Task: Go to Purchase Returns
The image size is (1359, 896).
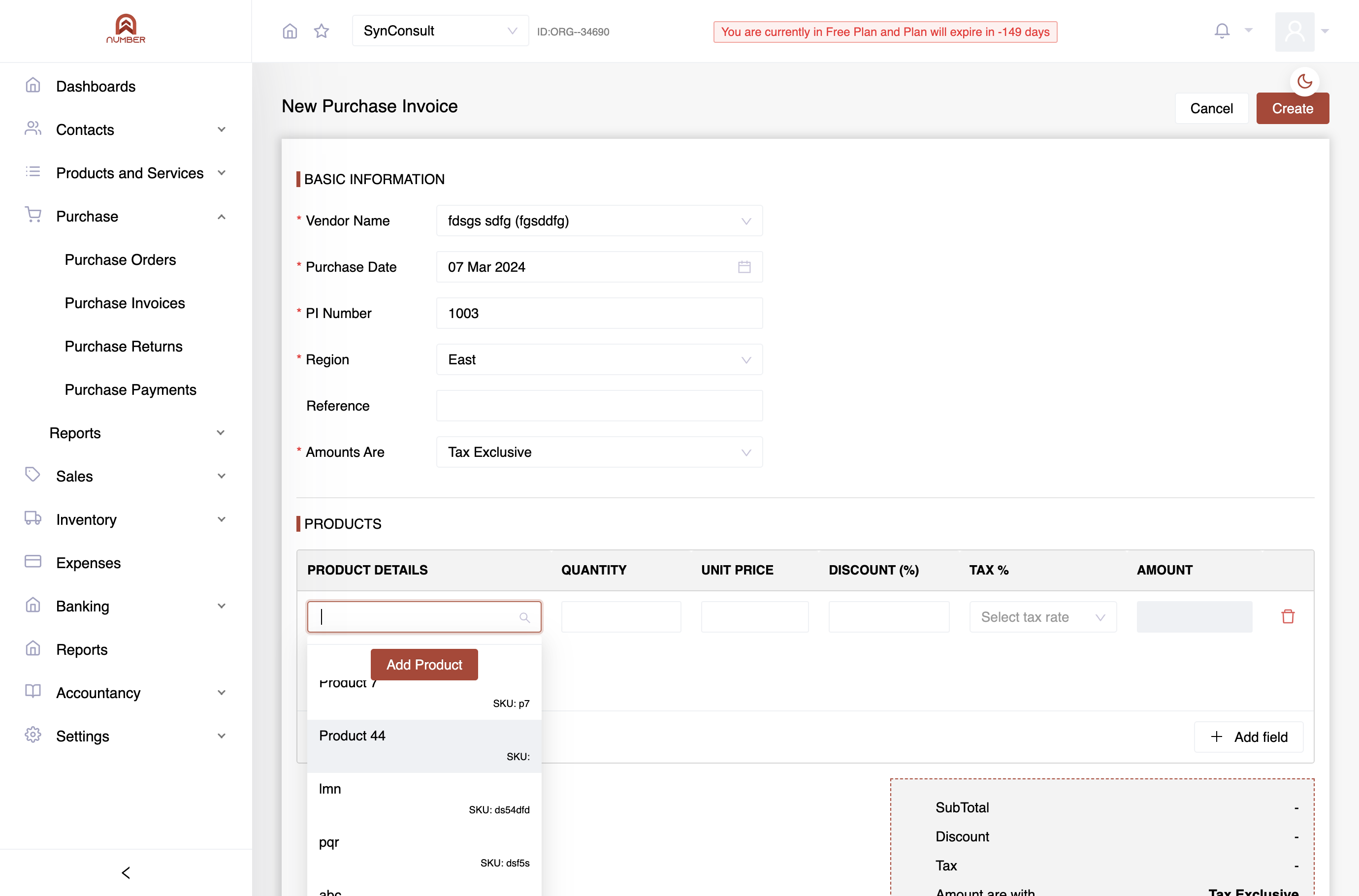Action: pyautogui.click(x=124, y=347)
